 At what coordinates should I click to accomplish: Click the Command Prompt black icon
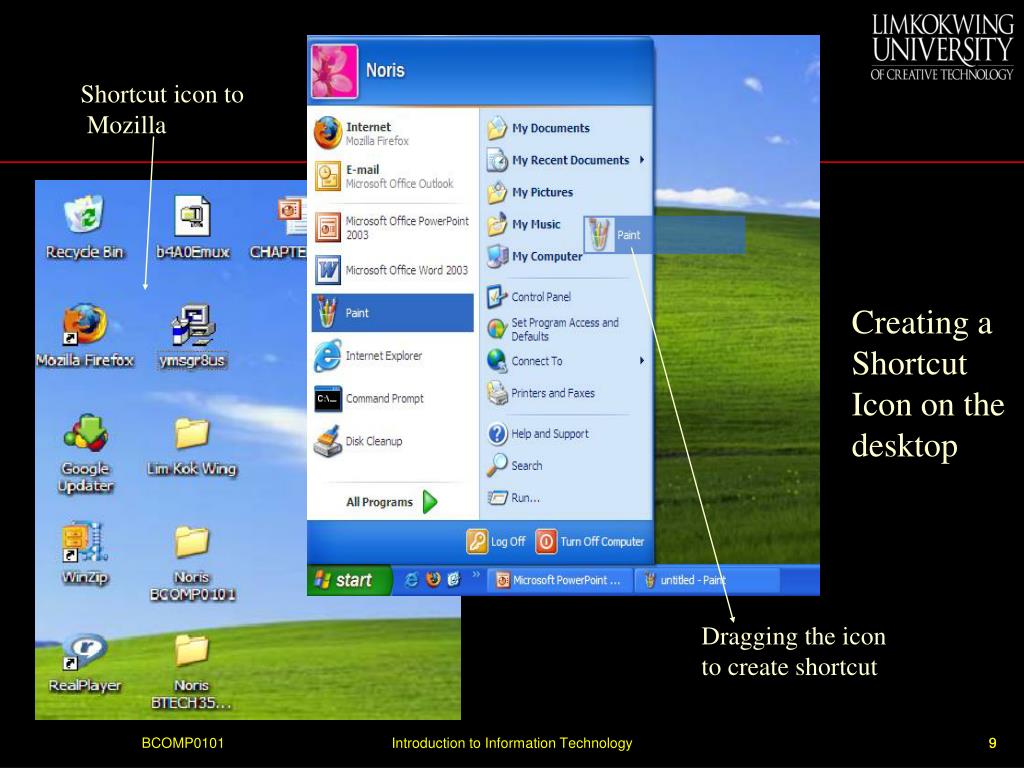[x=328, y=398]
